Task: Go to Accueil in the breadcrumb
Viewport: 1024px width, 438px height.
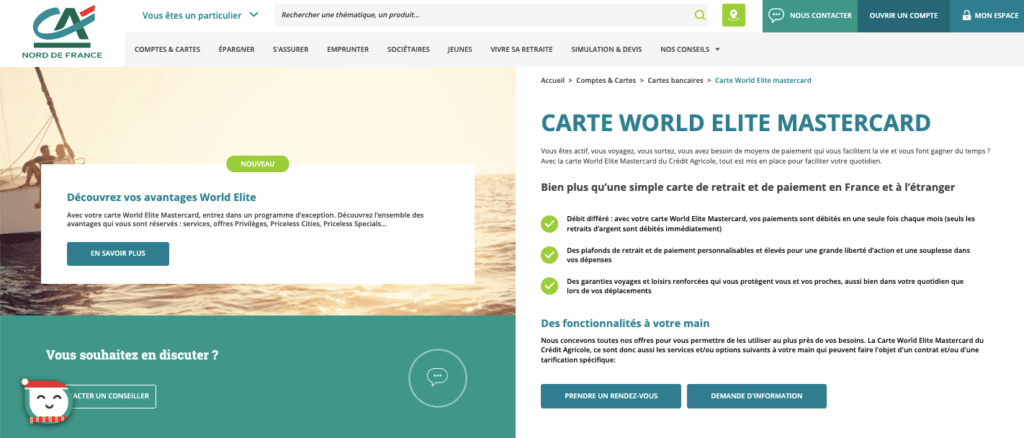Action: point(554,79)
